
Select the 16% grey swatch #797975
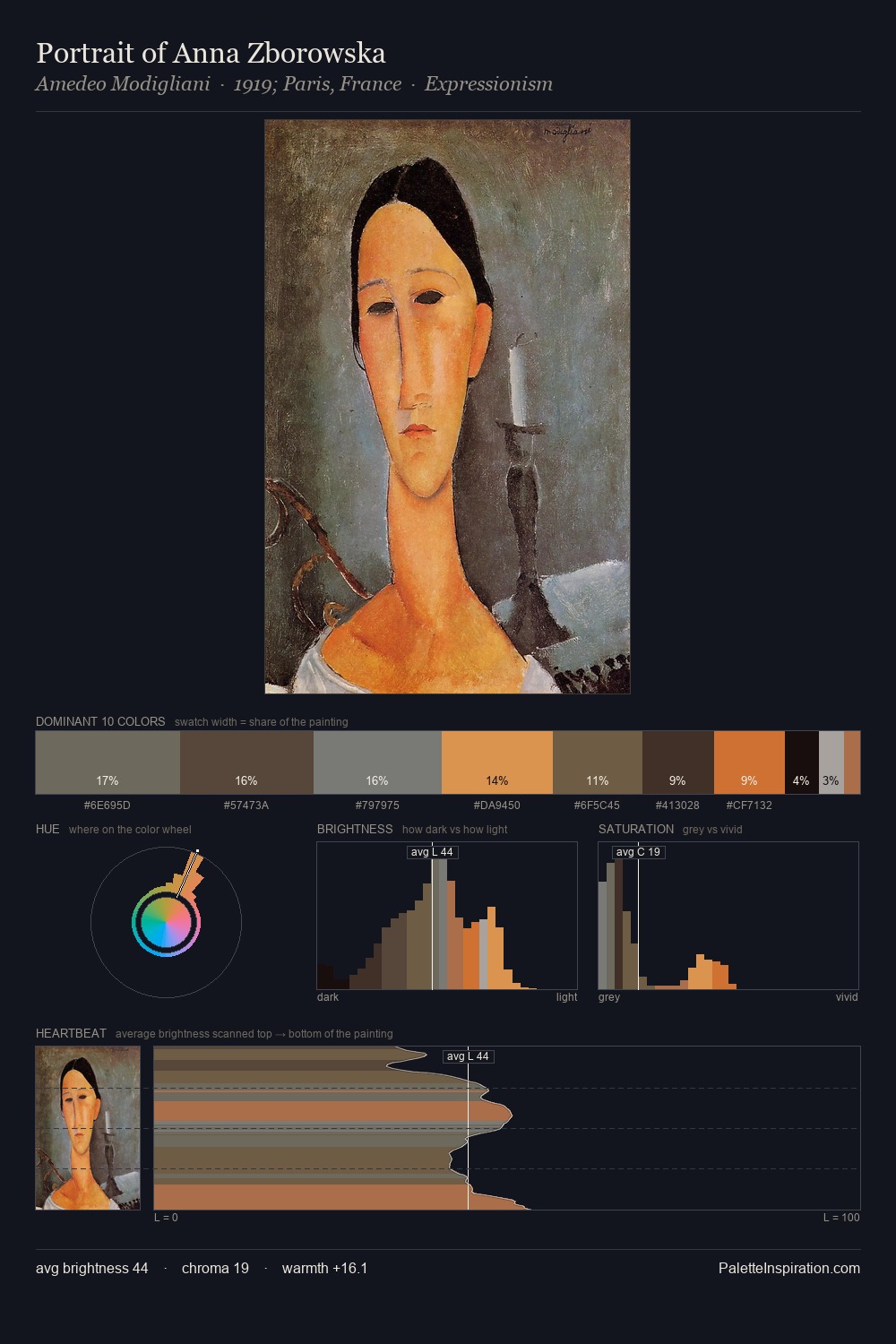tap(377, 762)
